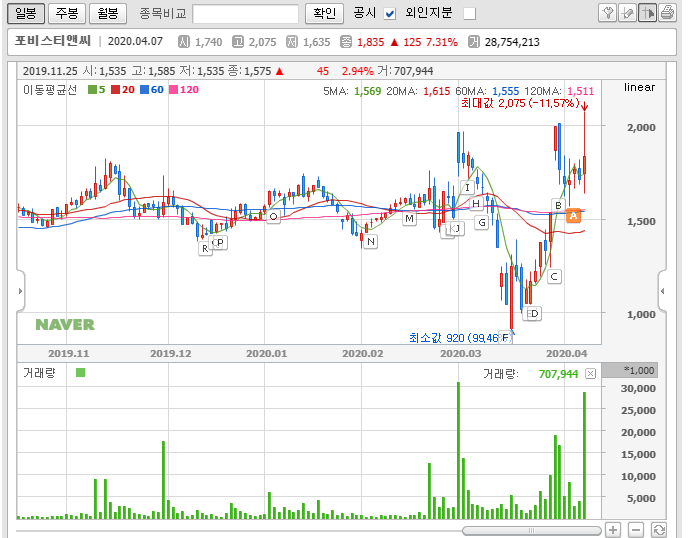Collapse the right side panel arrow

click(662, 291)
